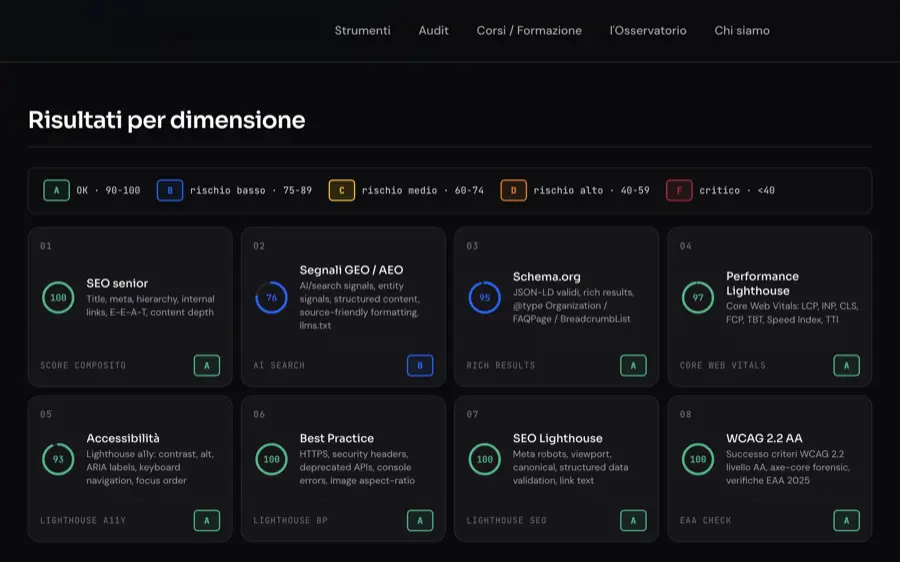Click the 'rischio alto · 40-59' legend text
Screen dimensions: 900x562
coord(591,190)
